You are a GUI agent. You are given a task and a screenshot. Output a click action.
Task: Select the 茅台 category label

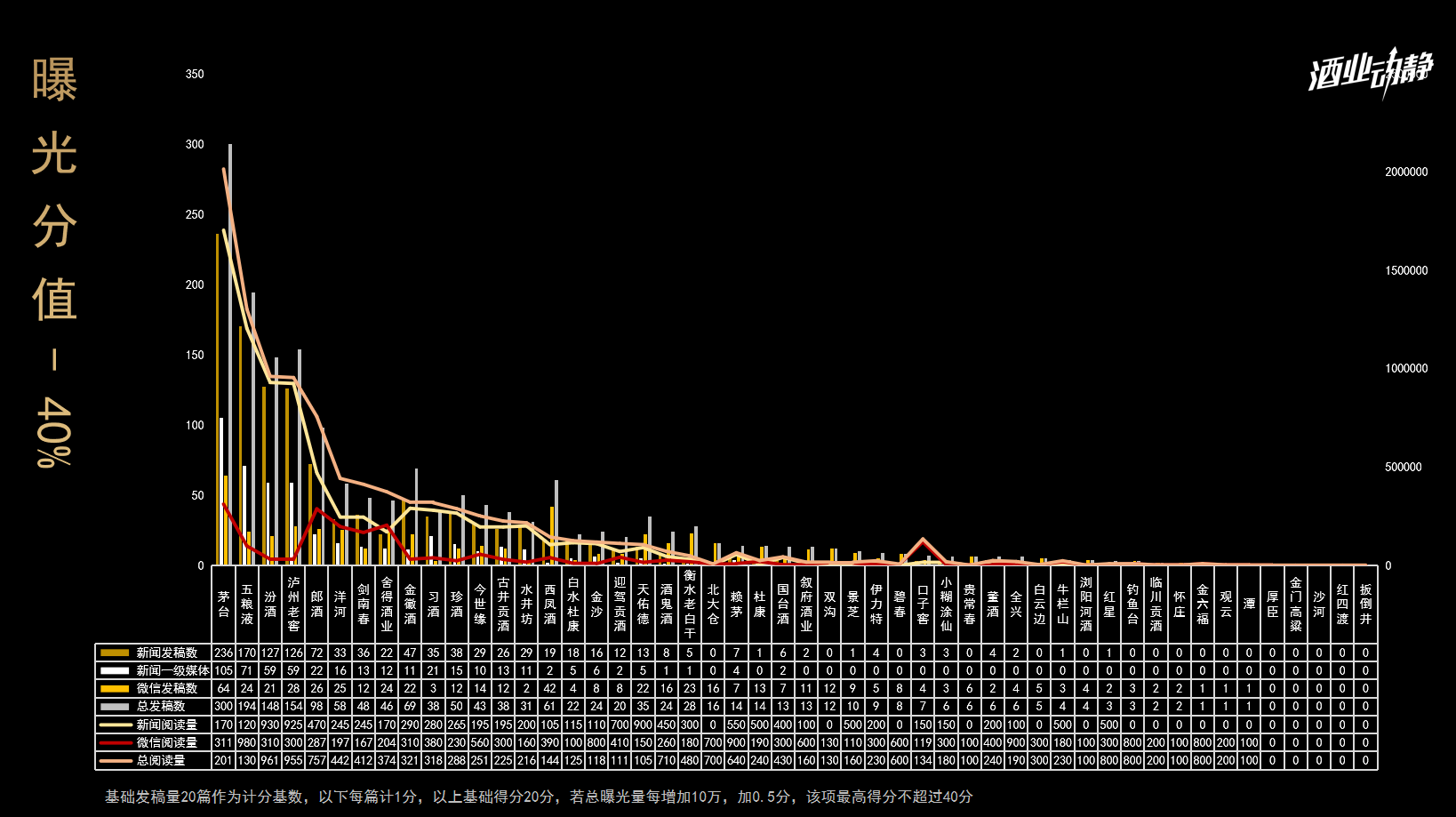224,605
